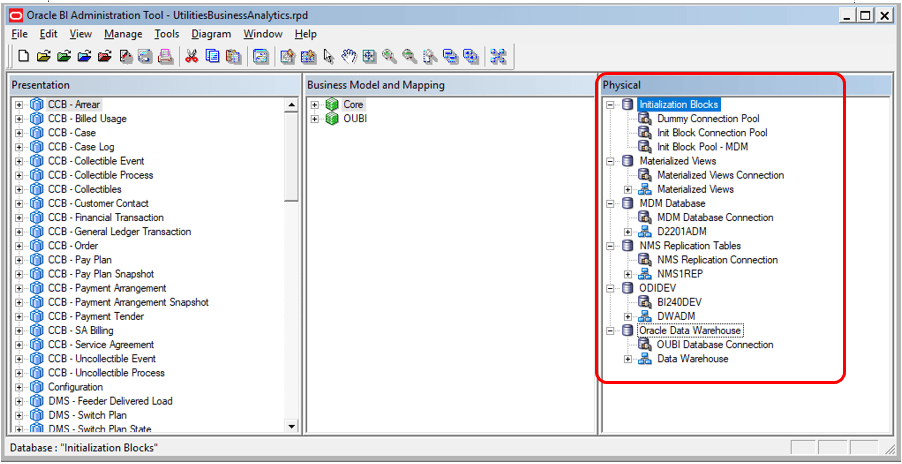Viewport: 902px width, 464px height.
Task: Click the green open-folder toolbar icon
Action: pos(64,56)
